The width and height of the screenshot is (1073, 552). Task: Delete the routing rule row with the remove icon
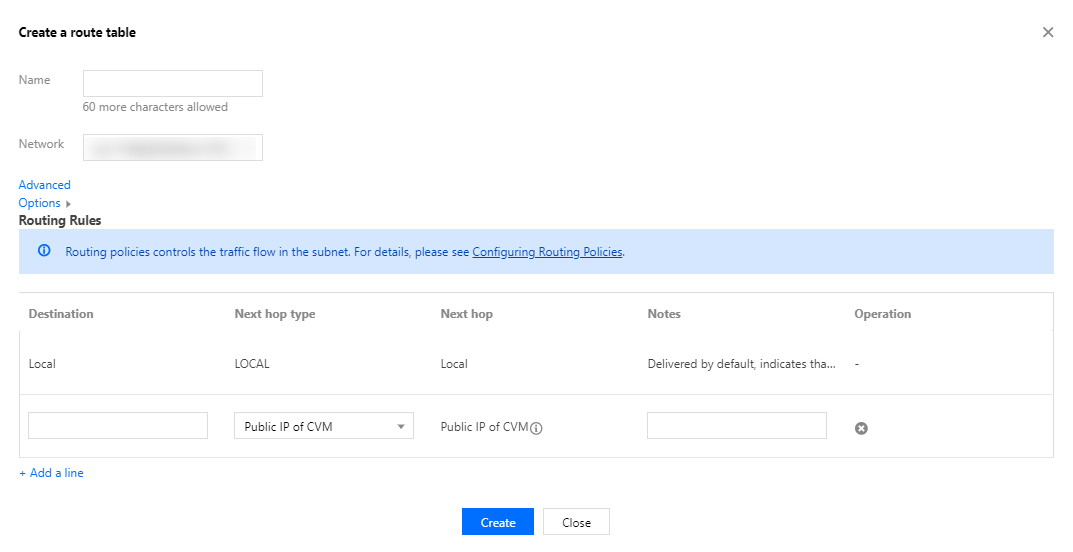pos(861,428)
